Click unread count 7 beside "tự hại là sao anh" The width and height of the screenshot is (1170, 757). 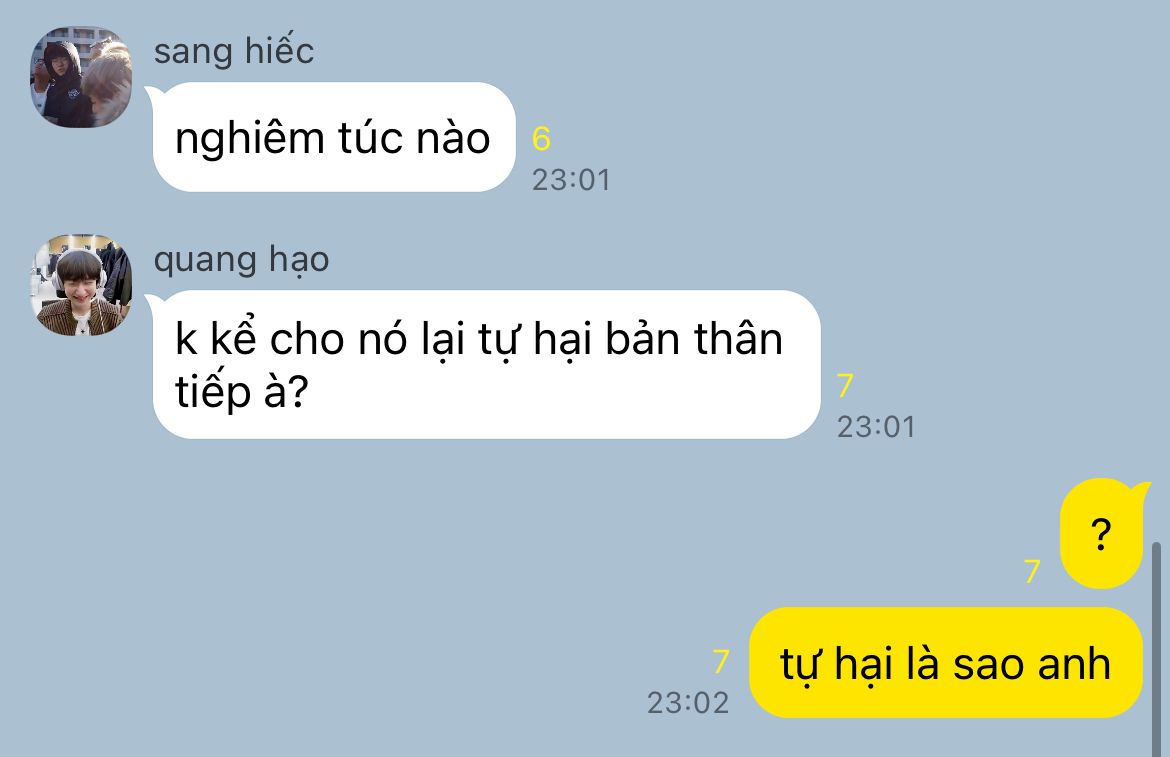721,662
